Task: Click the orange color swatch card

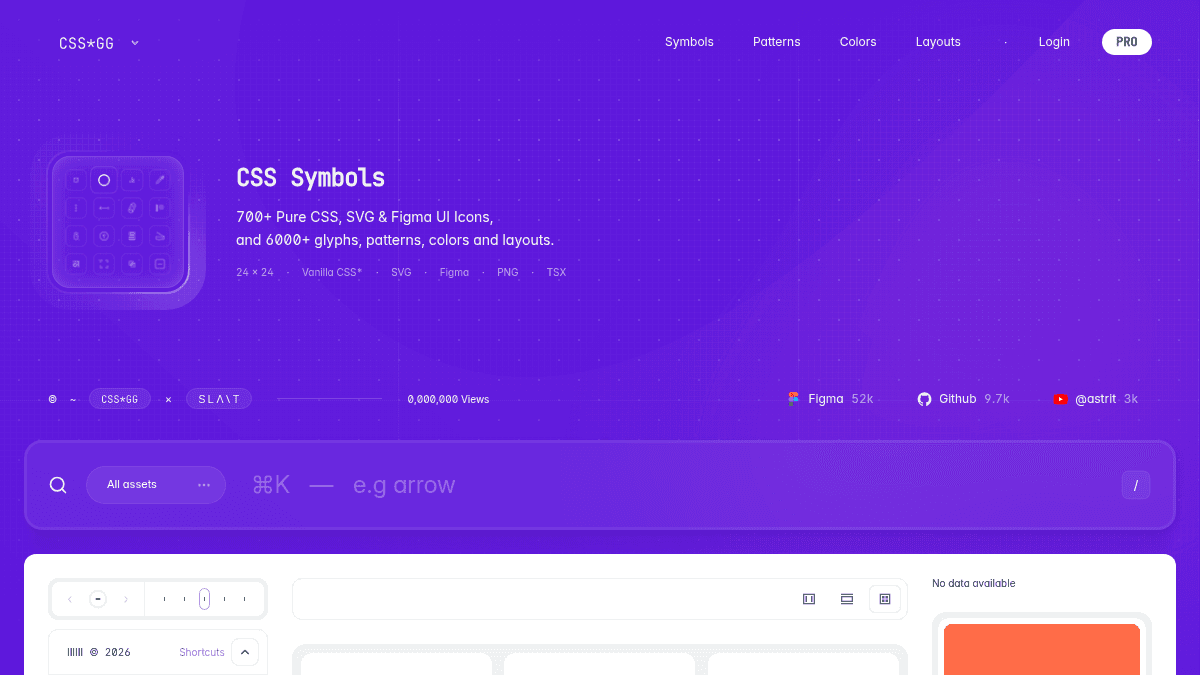Action: tap(1042, 649)
